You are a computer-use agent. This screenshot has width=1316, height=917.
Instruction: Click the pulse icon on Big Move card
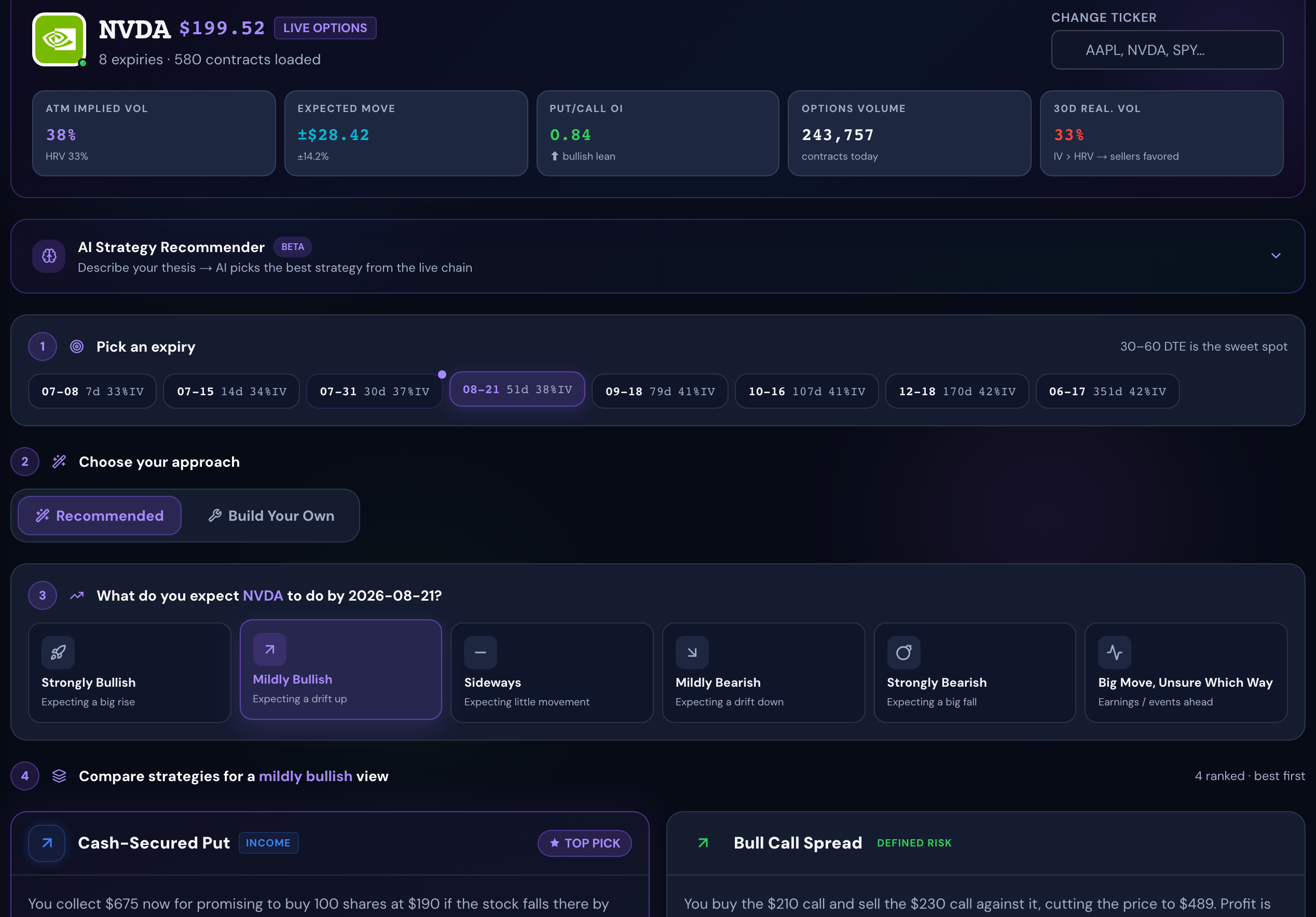coord(1114,652)
